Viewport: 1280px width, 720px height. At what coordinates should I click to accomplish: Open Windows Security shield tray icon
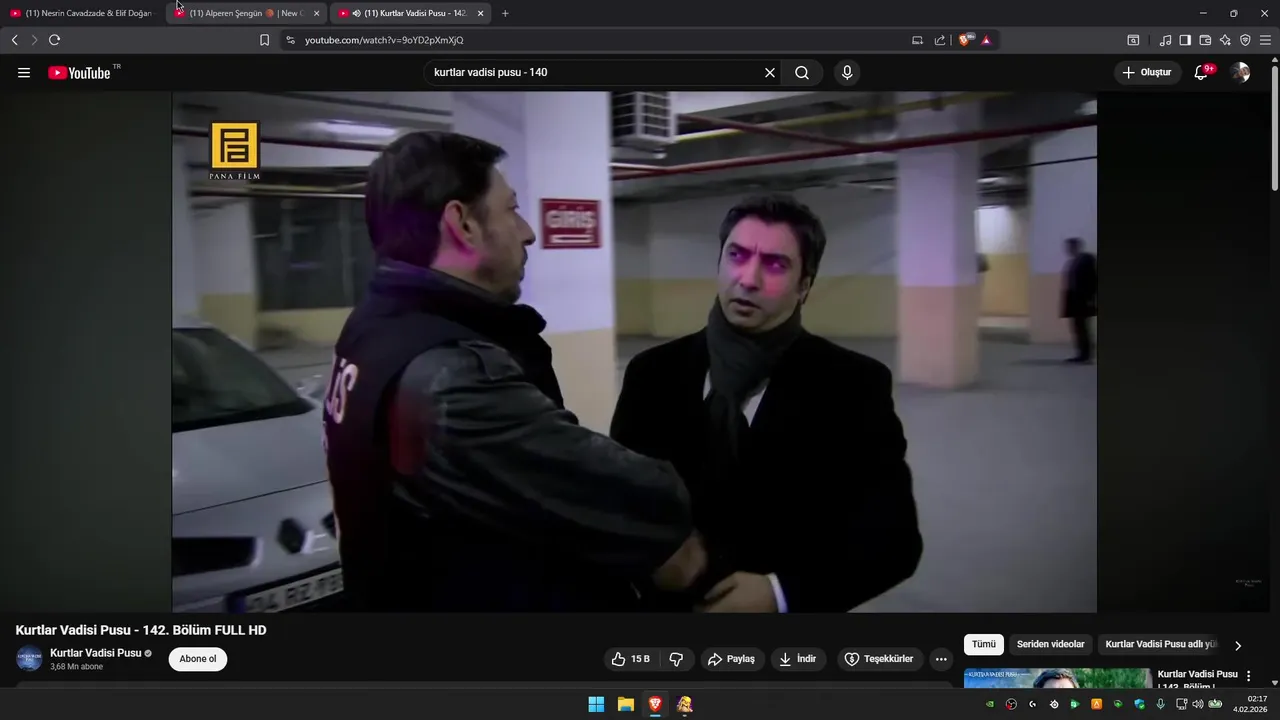1139,704
